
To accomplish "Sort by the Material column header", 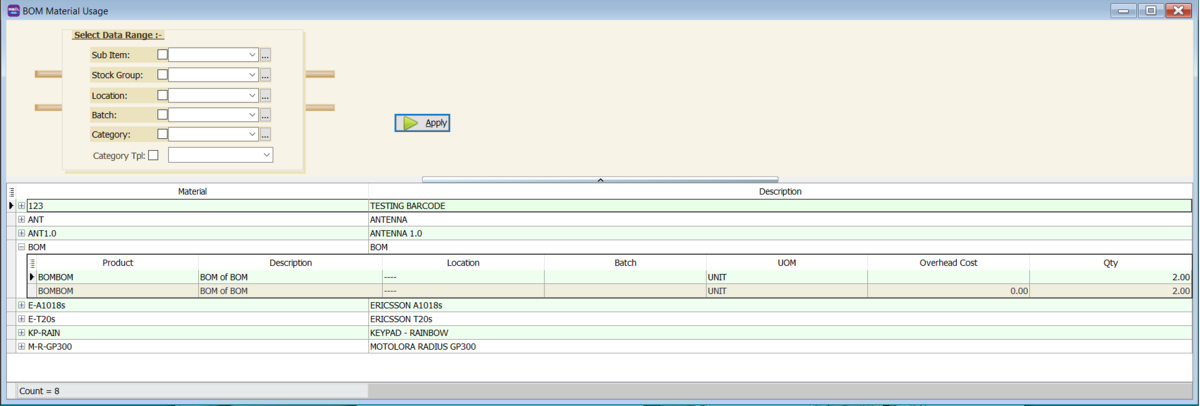I will [192, 191].
